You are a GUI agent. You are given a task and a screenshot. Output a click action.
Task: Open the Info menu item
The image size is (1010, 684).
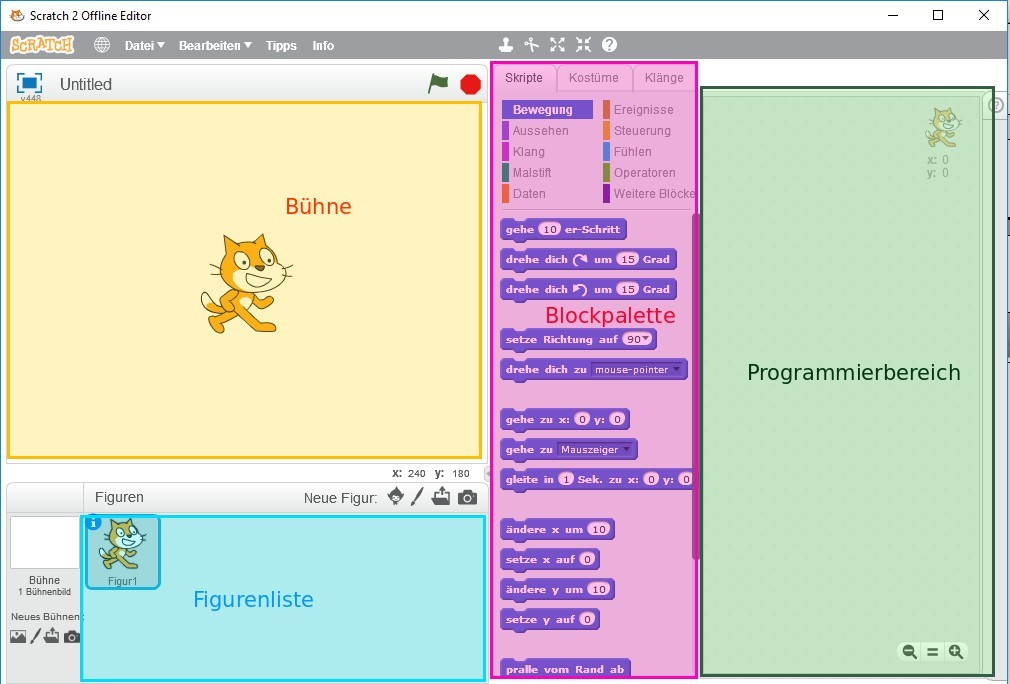pyautogui.click(x=323, y=46)
